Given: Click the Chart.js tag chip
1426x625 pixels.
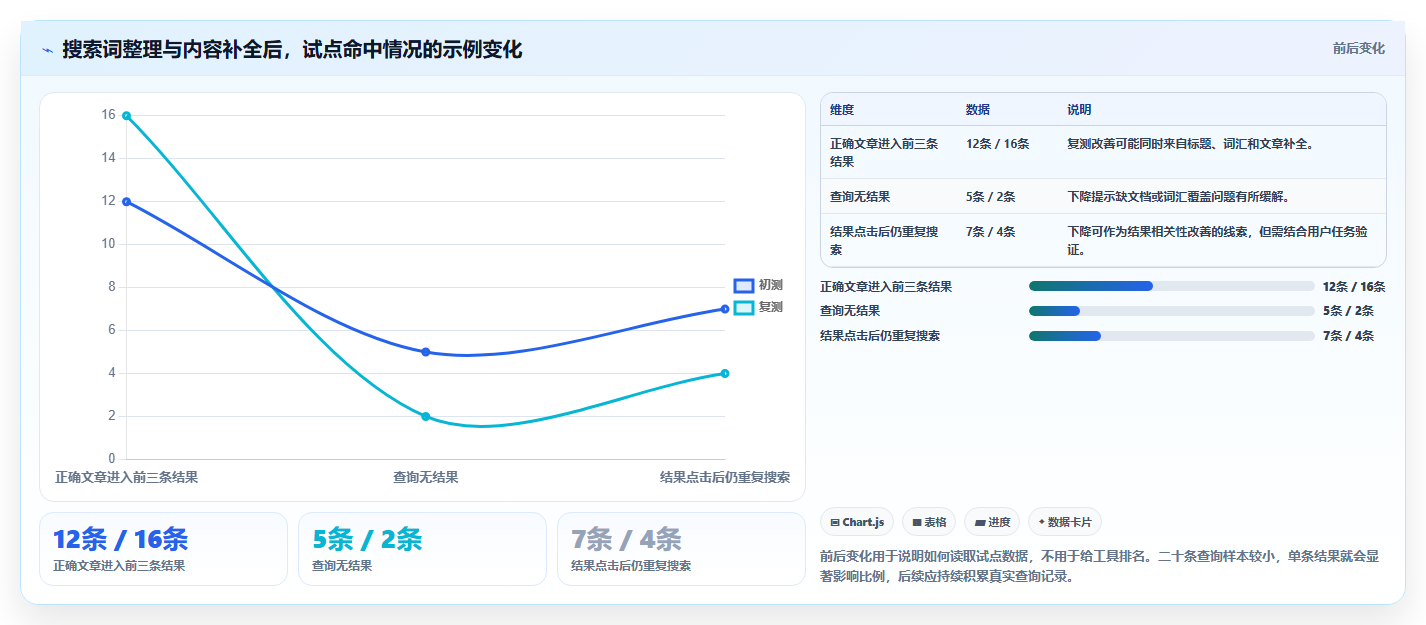Looking at the screenshot, I should 857,522.
